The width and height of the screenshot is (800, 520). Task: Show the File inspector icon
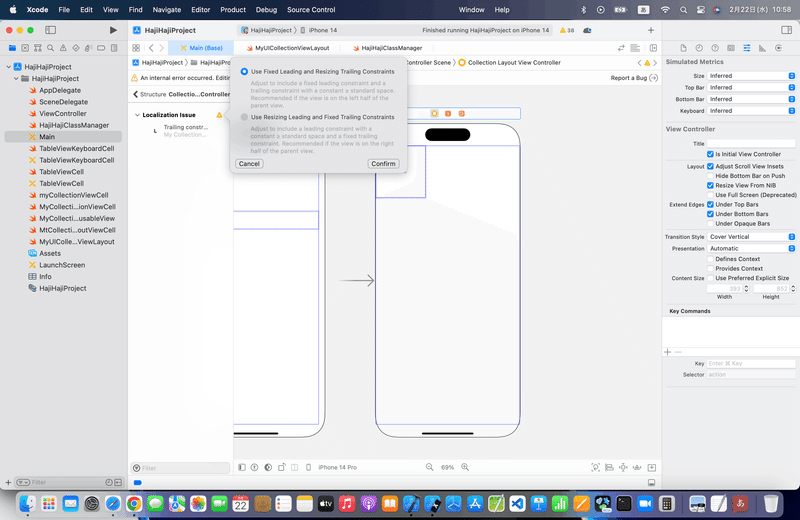683,48
